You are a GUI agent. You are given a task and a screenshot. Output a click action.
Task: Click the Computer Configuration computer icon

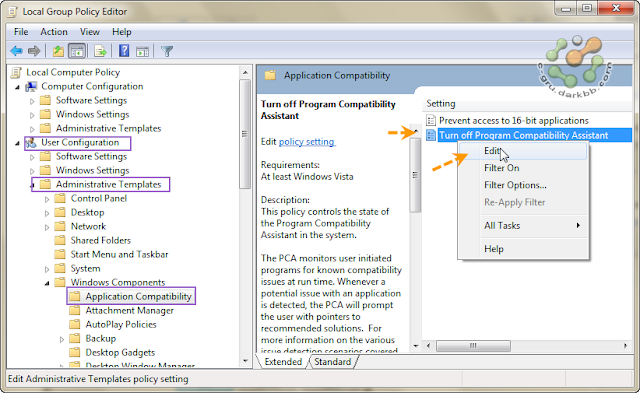[x=31, y=87]
